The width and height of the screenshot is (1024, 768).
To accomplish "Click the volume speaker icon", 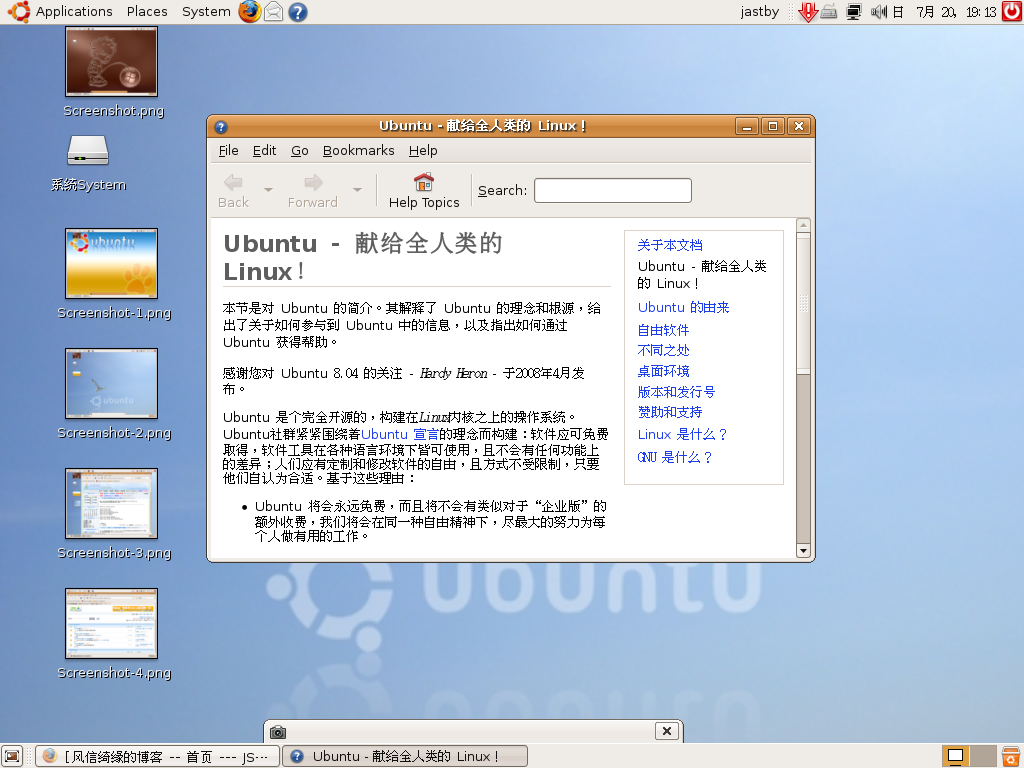I will tap(879, 12).
